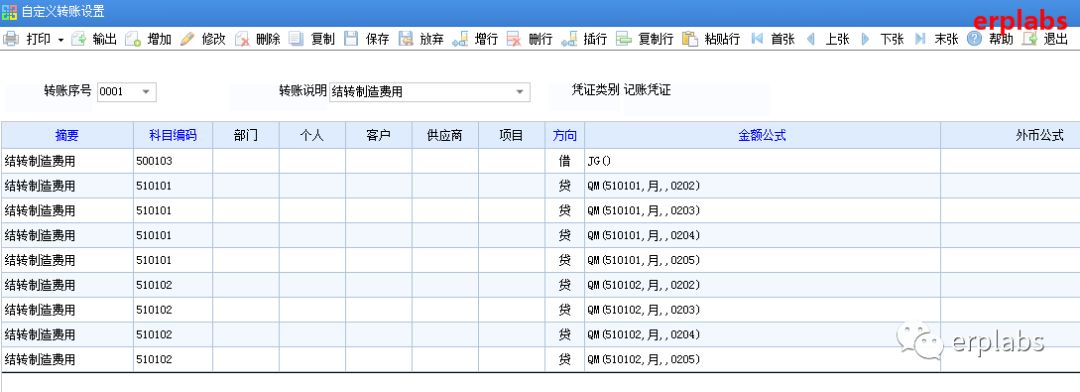Click the 输出 toolbar label
The width and height of the screenshot is (1080, 392).
pos(105,40)
